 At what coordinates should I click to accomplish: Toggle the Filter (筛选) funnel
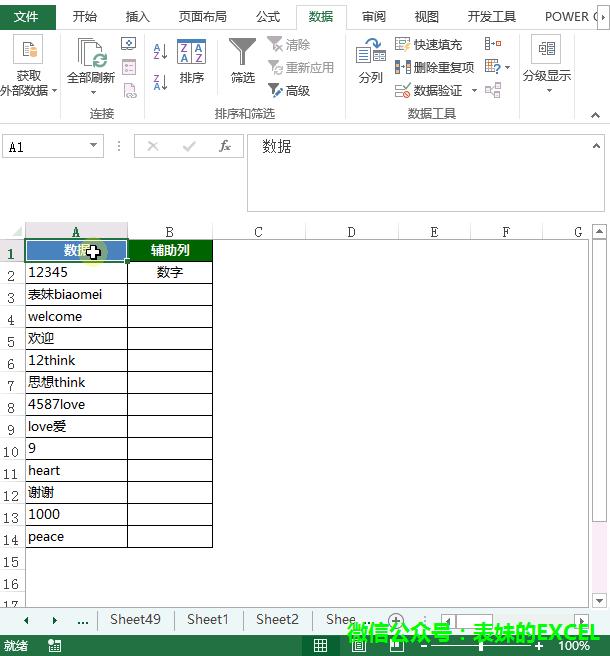click(x=243, y=61)
